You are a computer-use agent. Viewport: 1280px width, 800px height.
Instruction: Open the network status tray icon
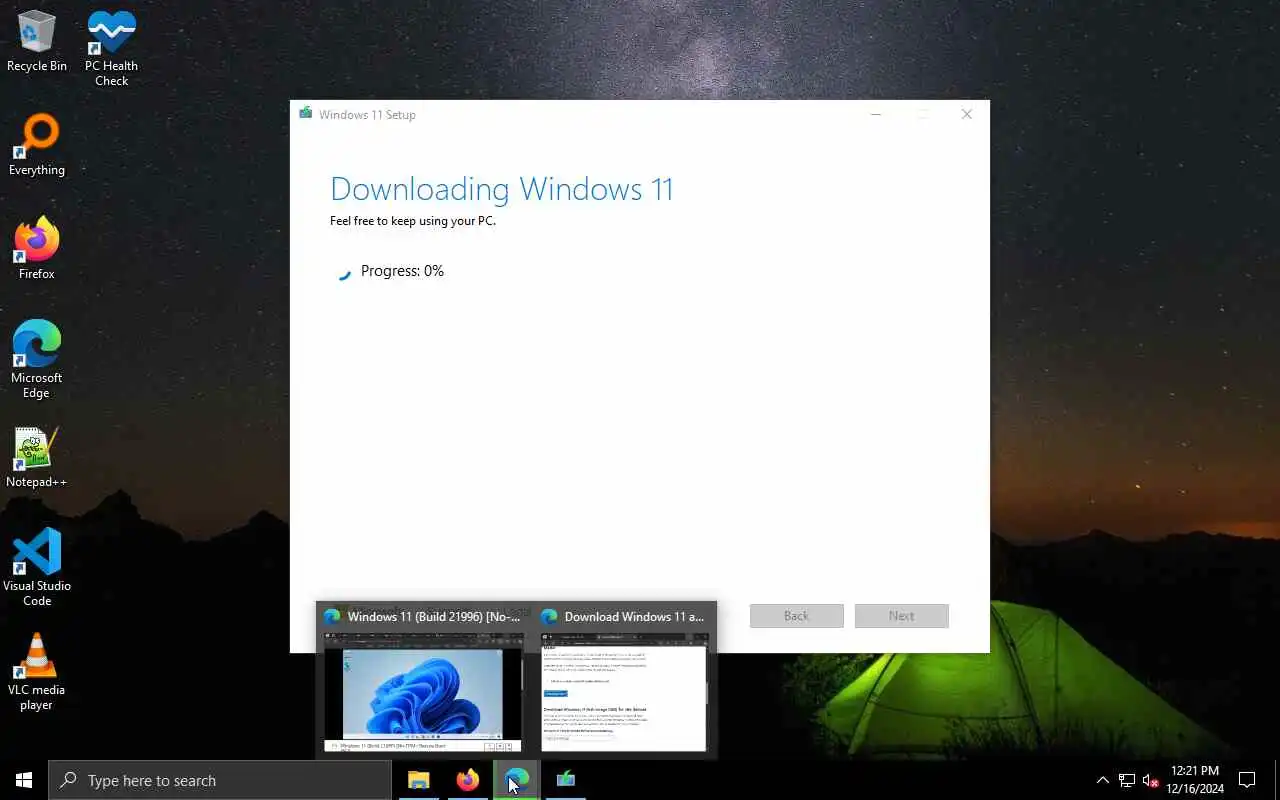click(1127, 780)
